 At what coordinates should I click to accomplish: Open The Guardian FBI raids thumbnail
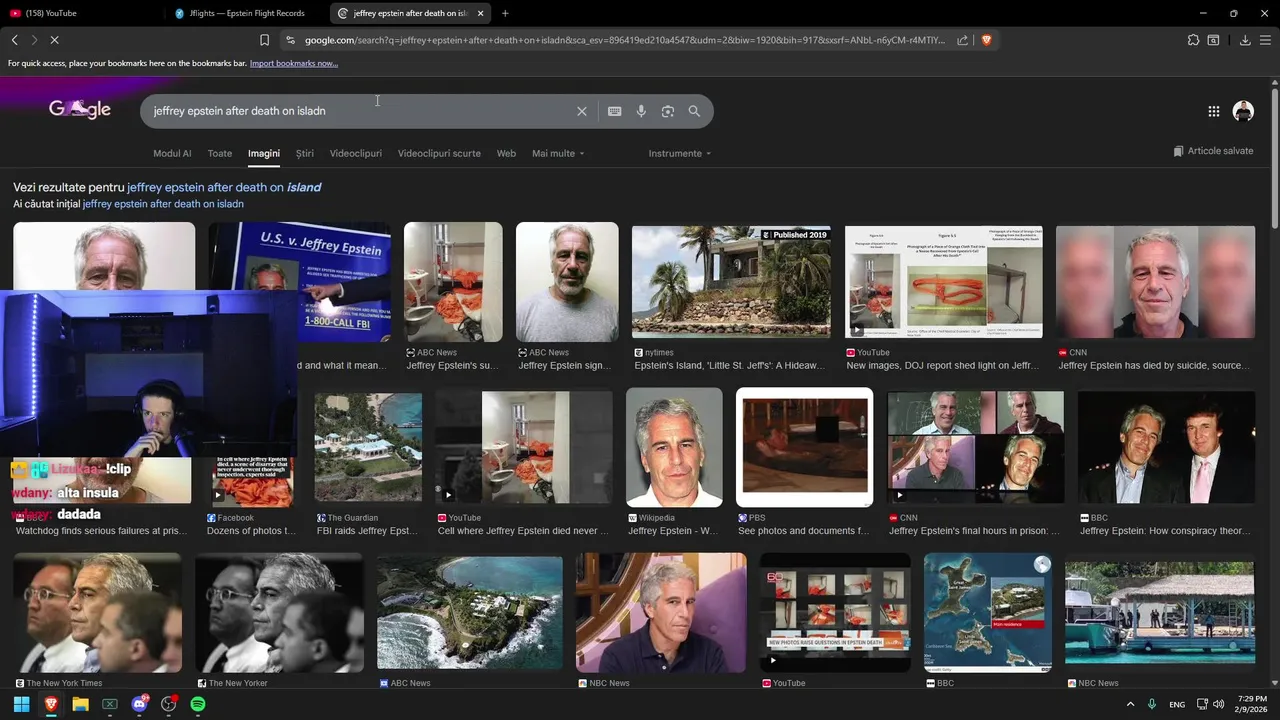pos(368,447)
